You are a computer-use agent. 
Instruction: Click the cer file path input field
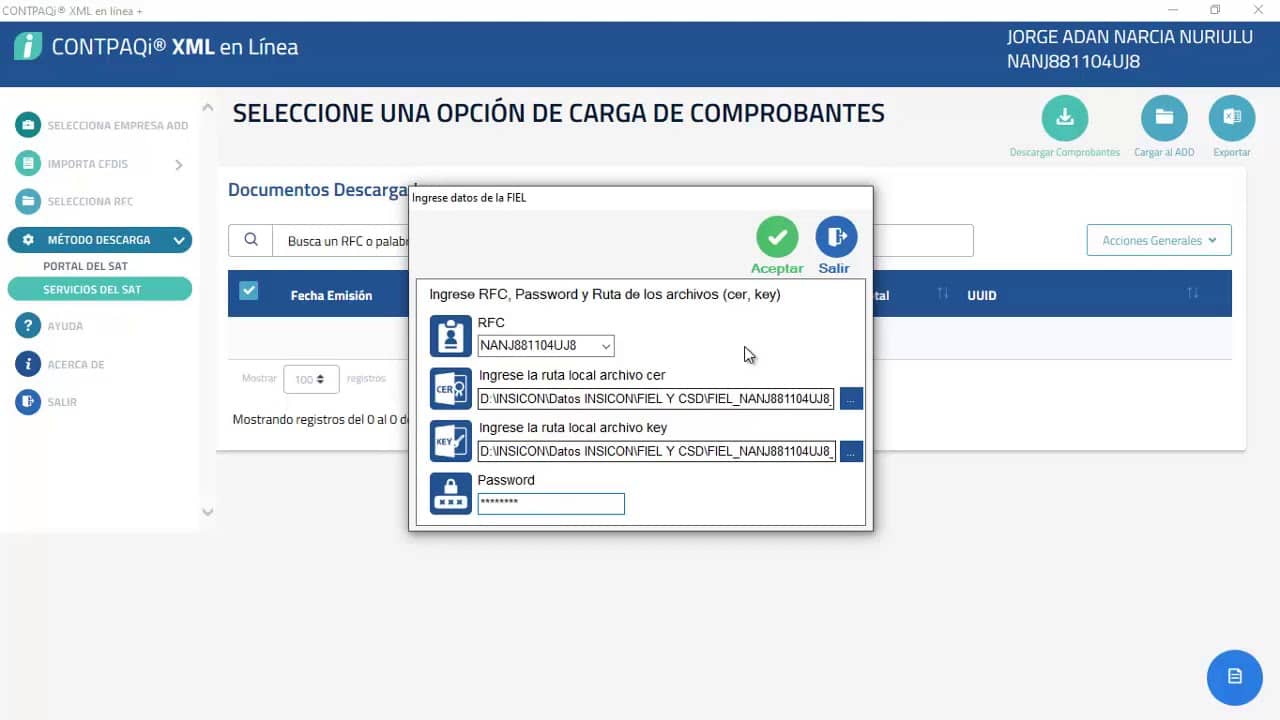click(656, 399)
